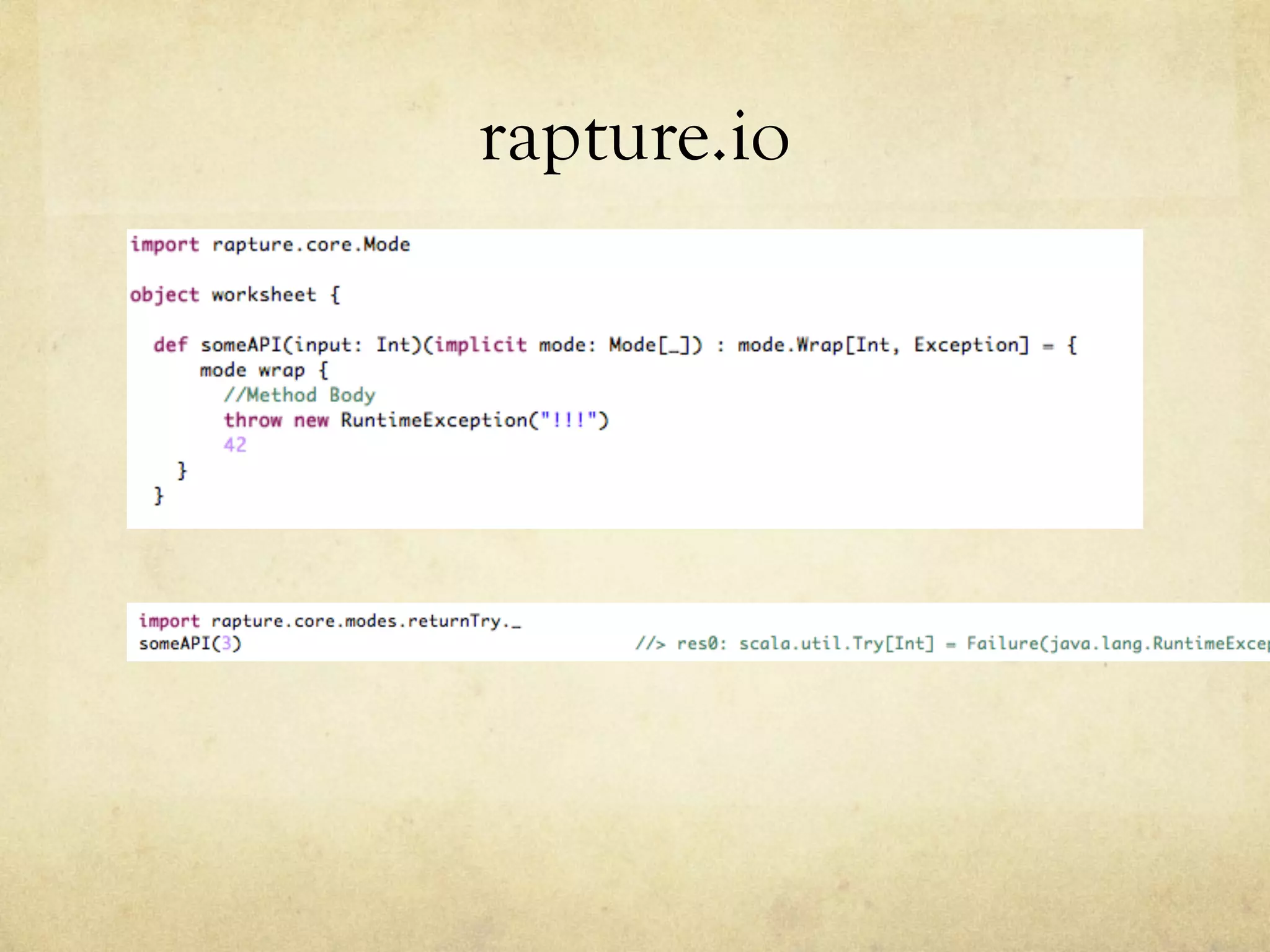1270x952 pixels.
Task: Click the number literal "42"
Action: [235, 444]
